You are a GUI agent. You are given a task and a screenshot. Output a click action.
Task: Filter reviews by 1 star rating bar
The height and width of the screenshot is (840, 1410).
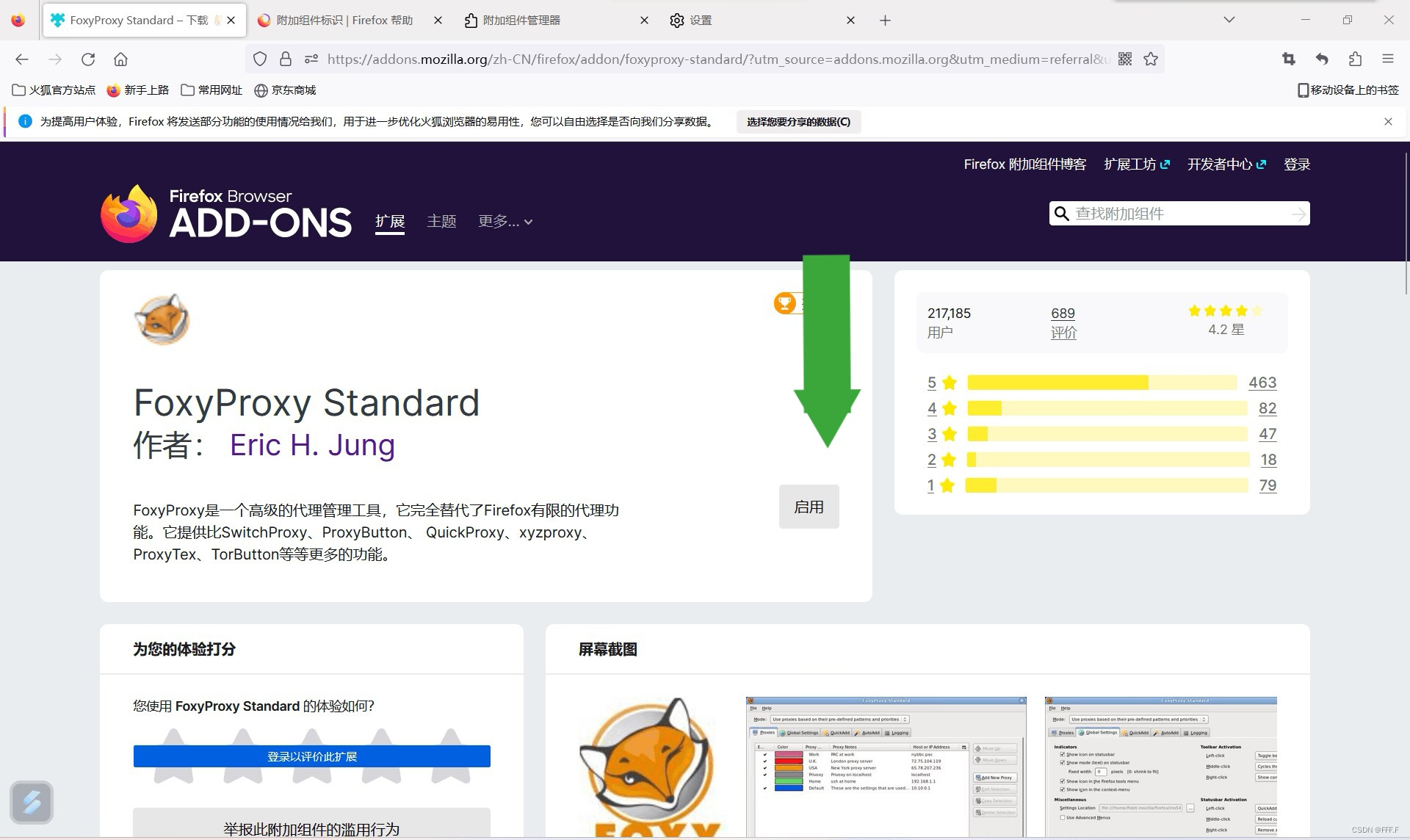[1107, 485]
